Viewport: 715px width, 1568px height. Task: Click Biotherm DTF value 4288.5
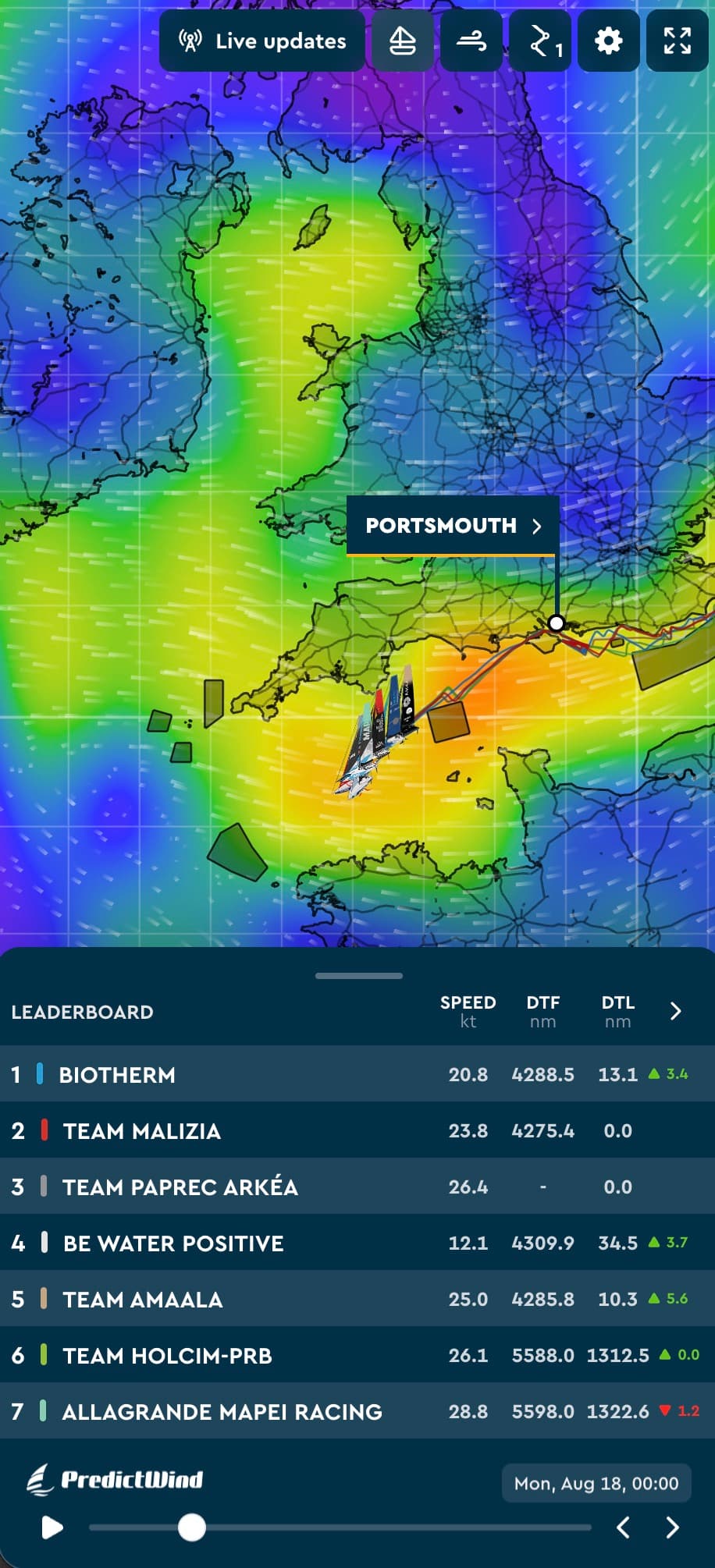[x=542, y=1074]
